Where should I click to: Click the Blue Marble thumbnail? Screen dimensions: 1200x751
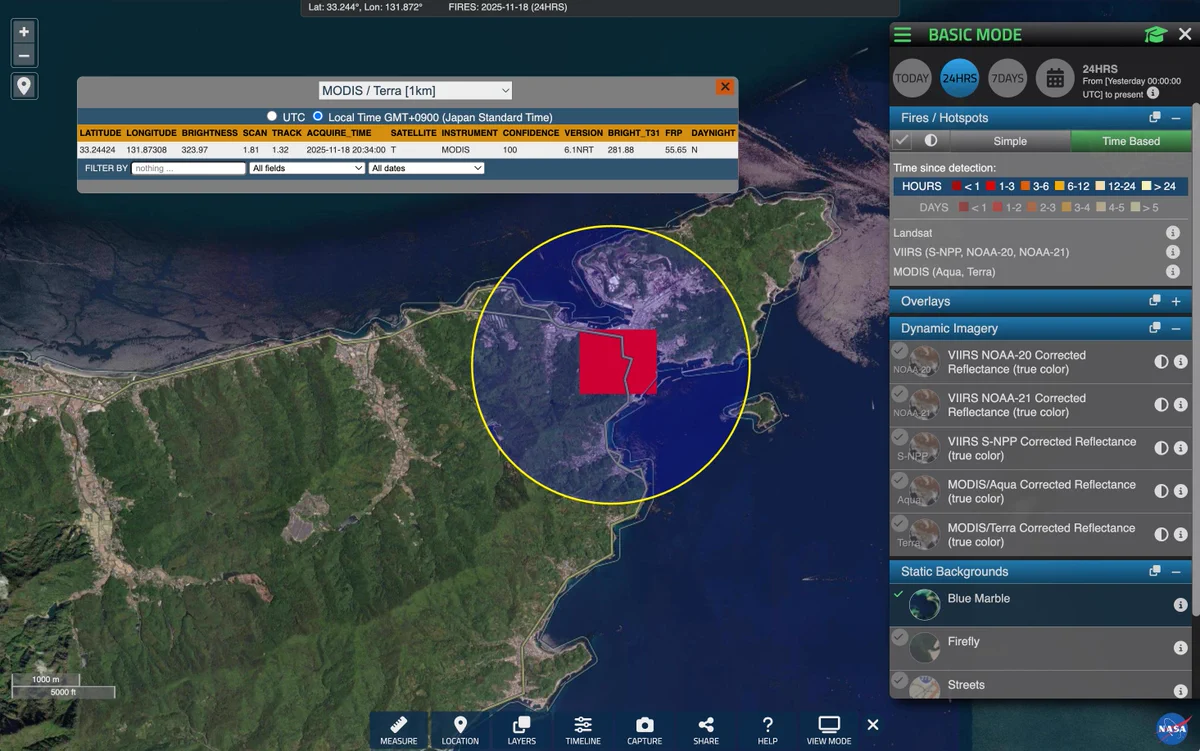[924, 604]
